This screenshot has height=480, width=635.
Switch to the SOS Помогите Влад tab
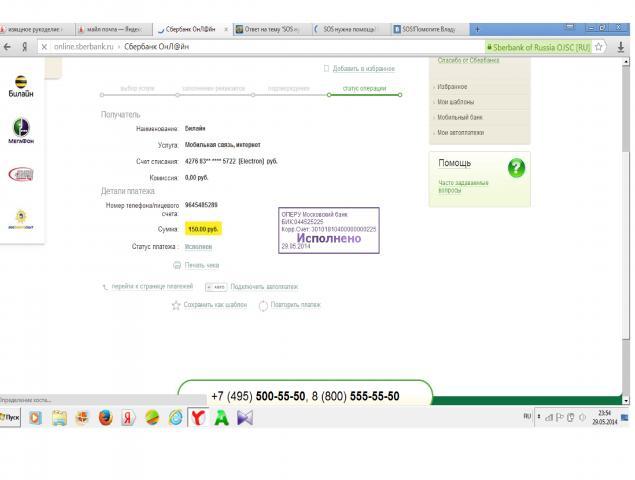pyautogui.click(x=428, y=29)
